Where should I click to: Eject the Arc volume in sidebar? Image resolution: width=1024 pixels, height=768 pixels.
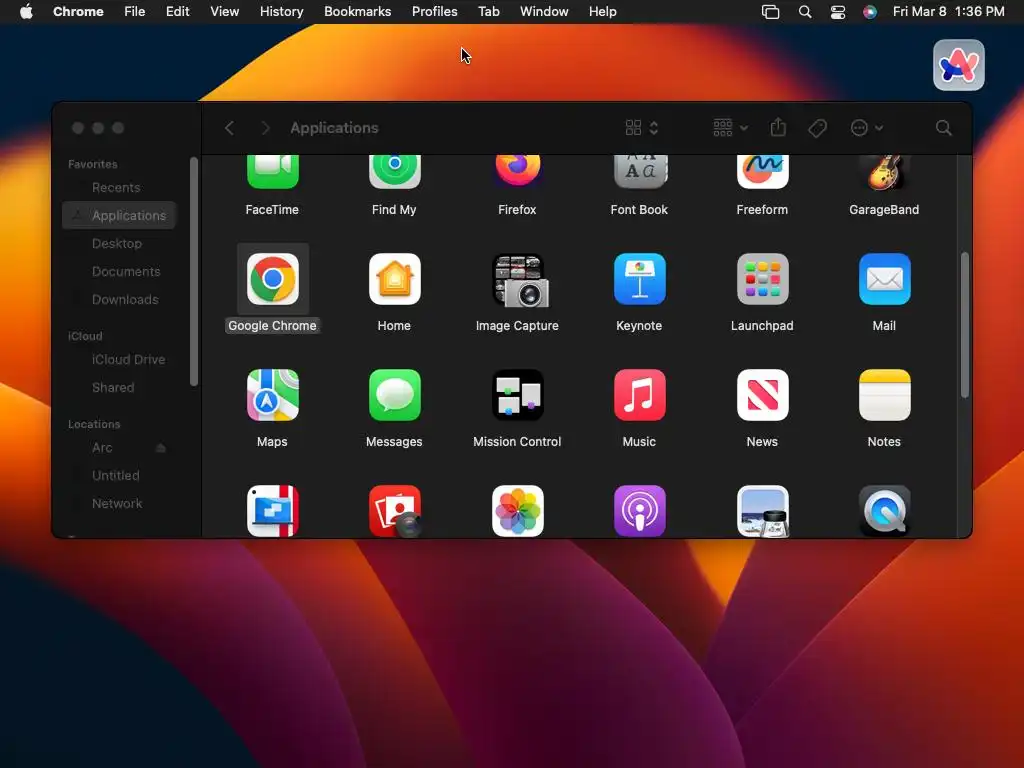[x=161, y=448]
